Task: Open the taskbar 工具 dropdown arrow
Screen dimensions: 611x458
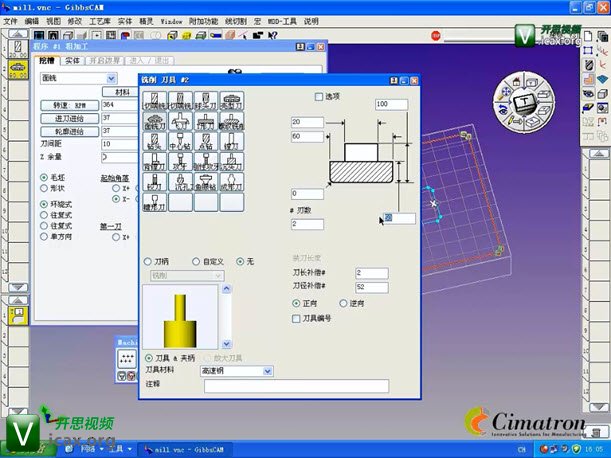Action: coord(129,449)
